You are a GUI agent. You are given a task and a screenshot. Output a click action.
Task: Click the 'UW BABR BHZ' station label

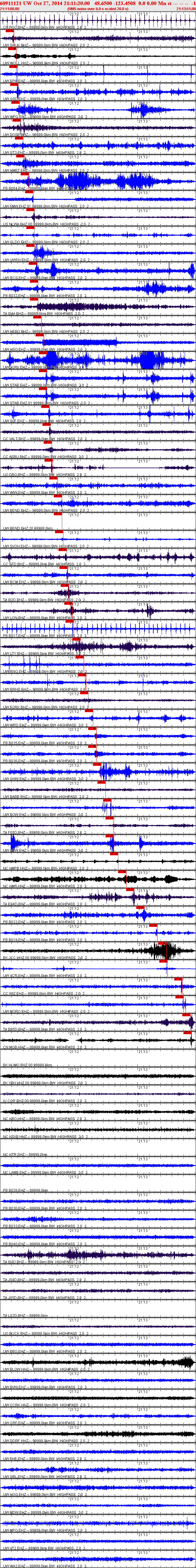coord(15,797)
